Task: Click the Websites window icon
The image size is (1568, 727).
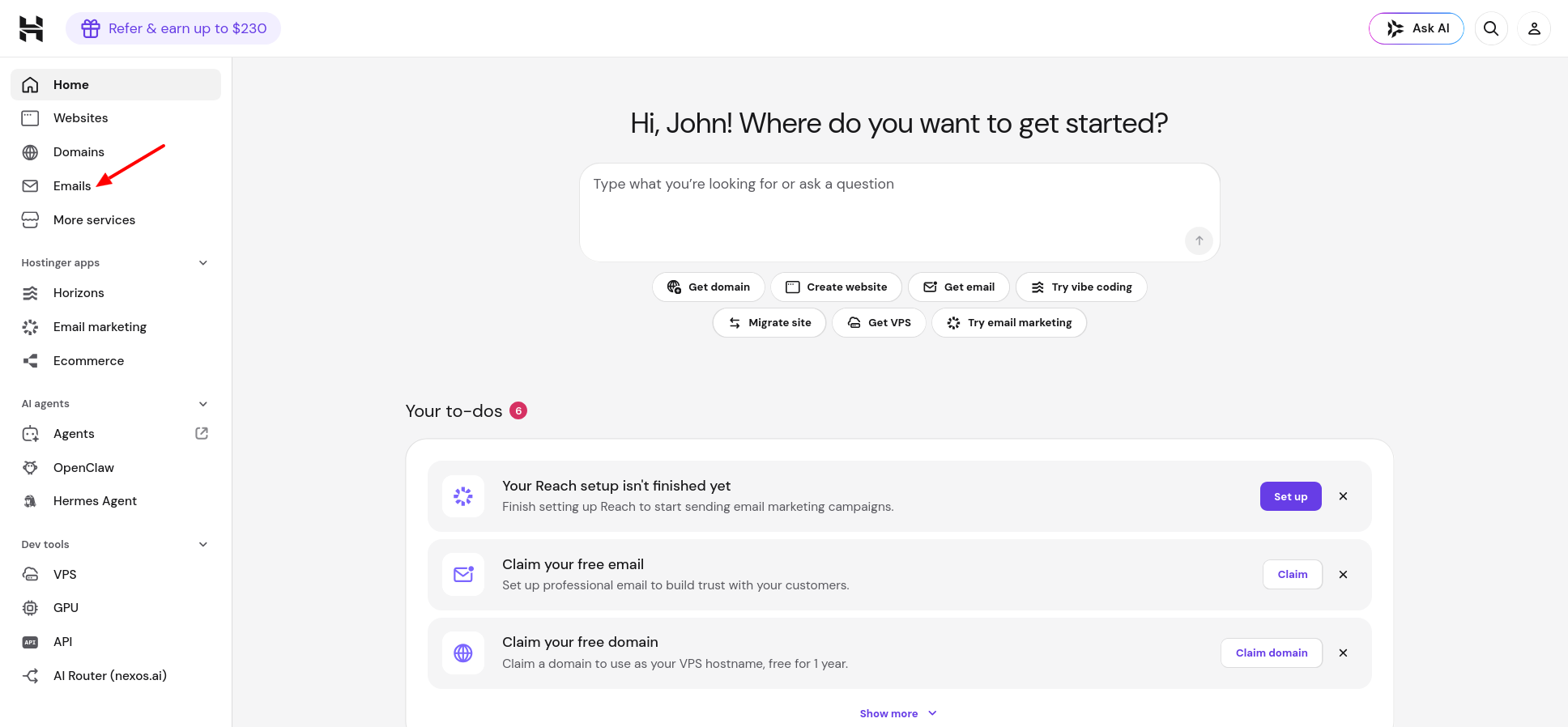Action: click(x=30, y=118)
